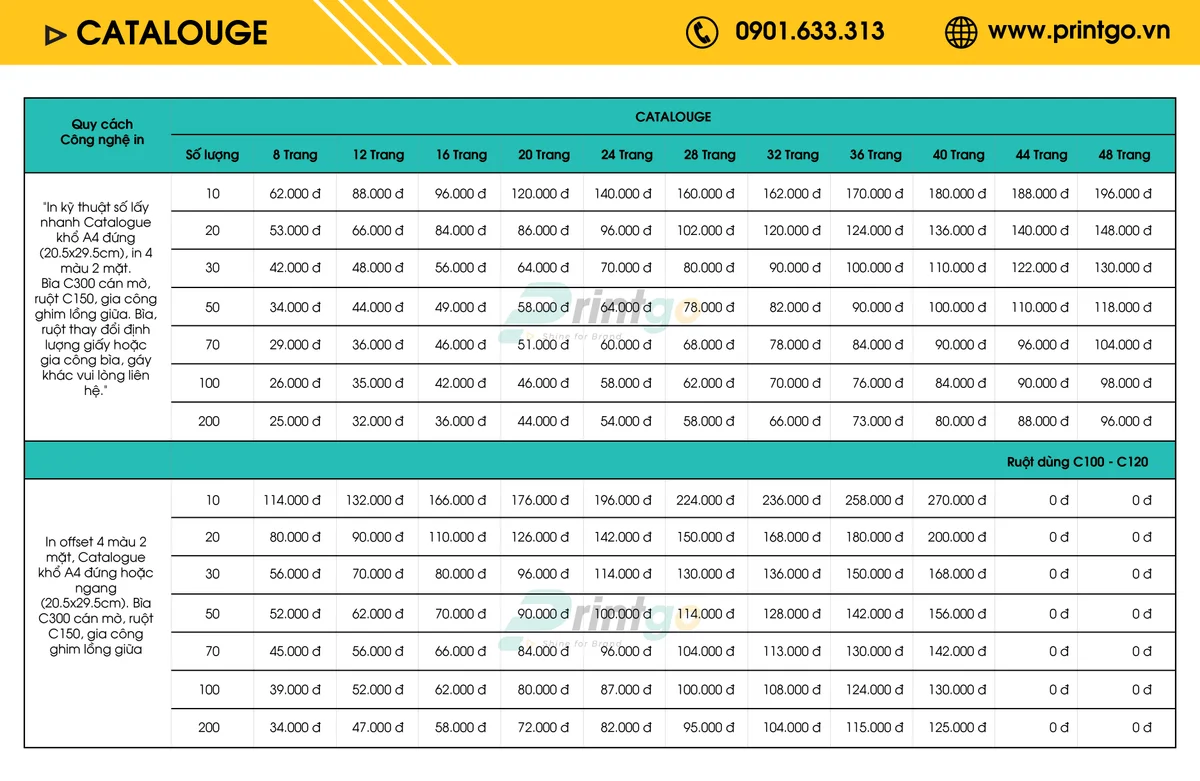The width and height of the screenshot is (1200, 781).
Task: Click the Số lượng column header
Action: tap(212, 155)
